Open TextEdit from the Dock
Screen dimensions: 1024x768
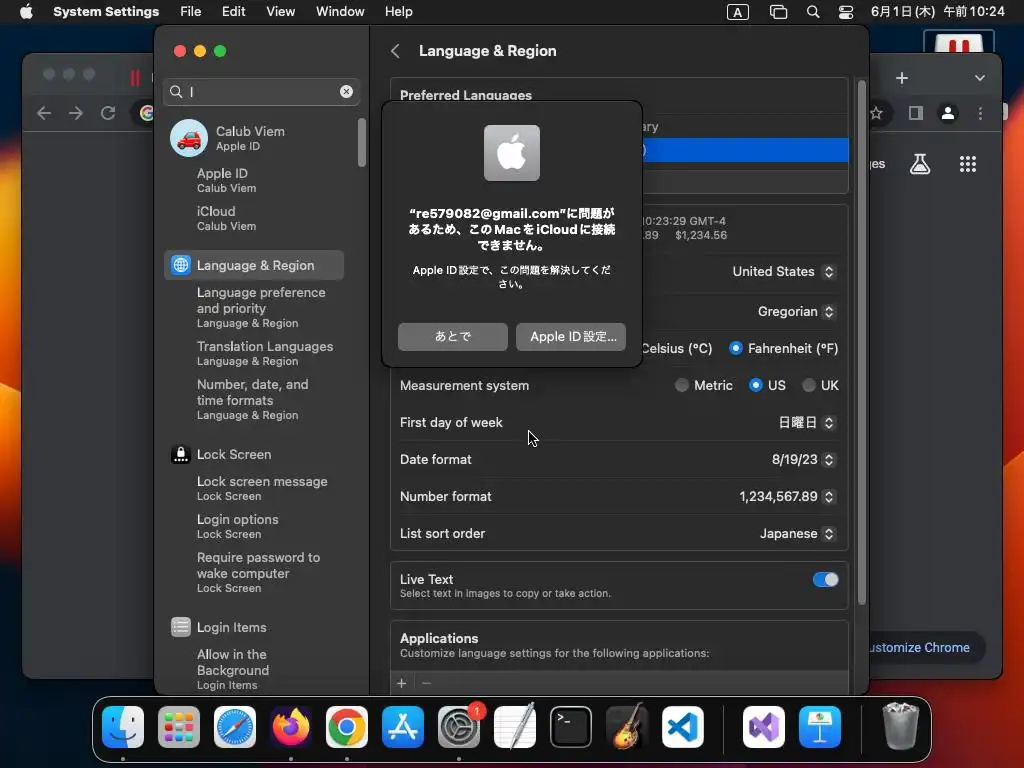pyautogui.click(x=515, y=727)
